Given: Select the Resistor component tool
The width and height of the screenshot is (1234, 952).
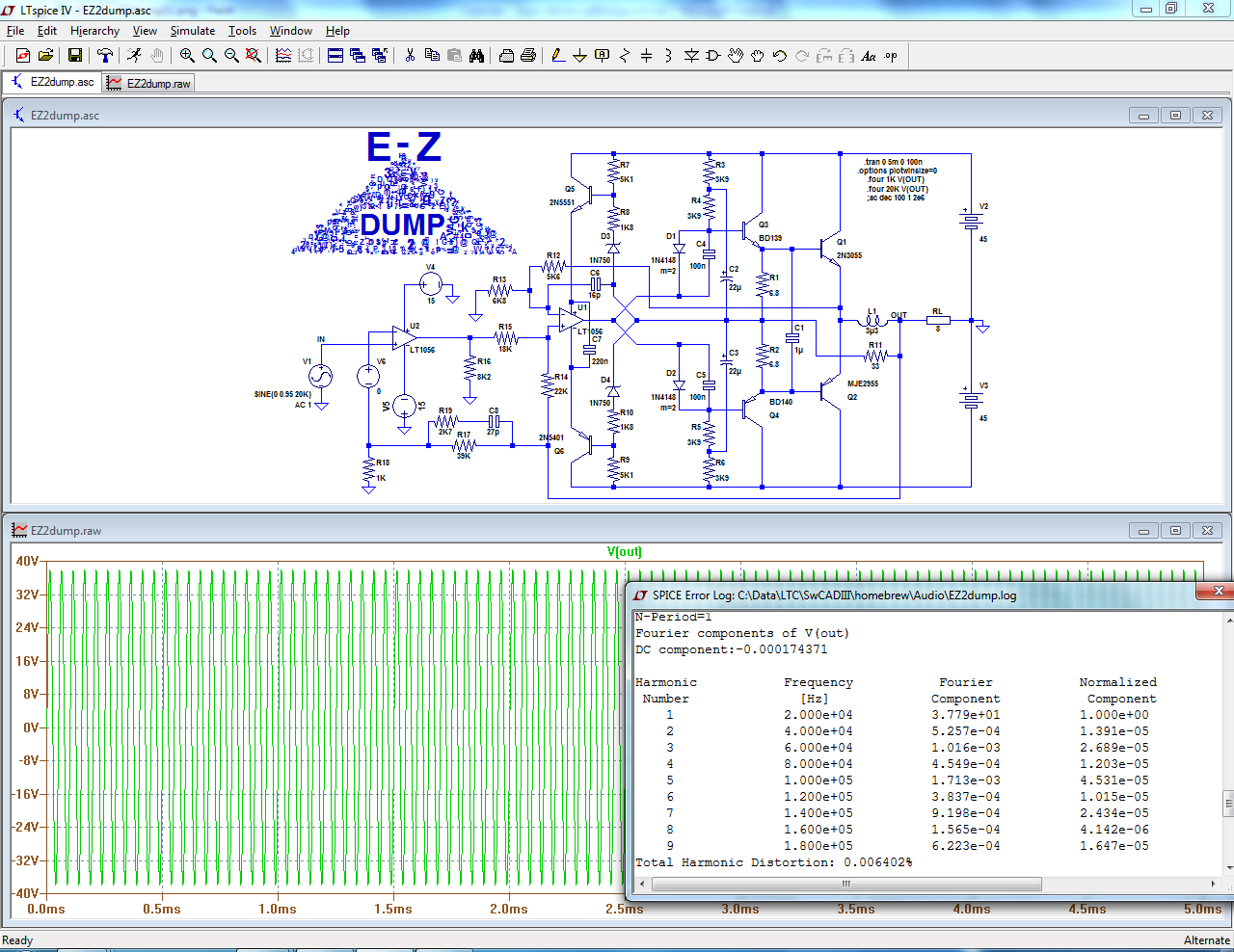Looking at the screenshot, I should 625,56.
